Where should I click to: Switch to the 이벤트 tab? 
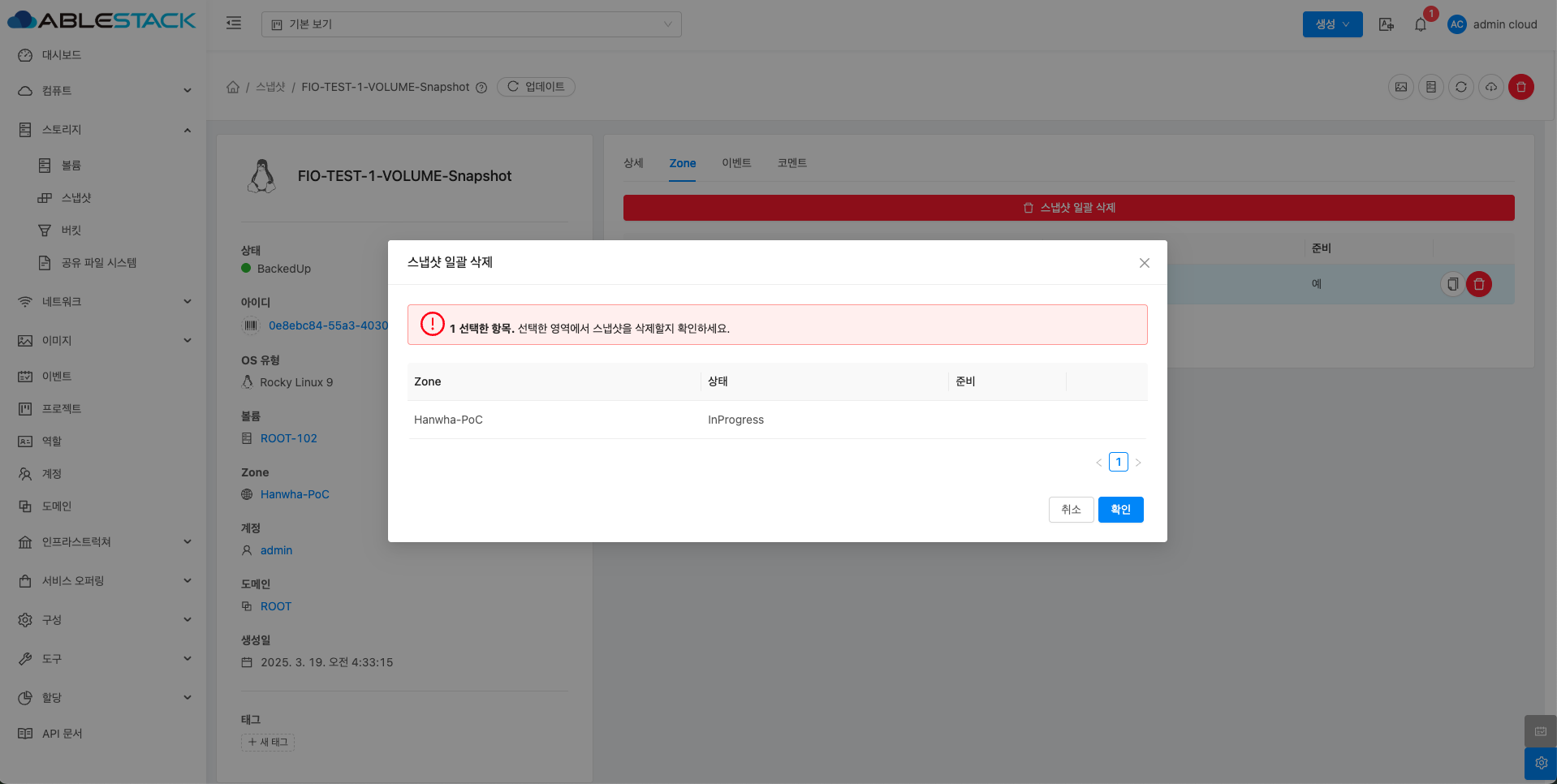(x=736, y=163)
